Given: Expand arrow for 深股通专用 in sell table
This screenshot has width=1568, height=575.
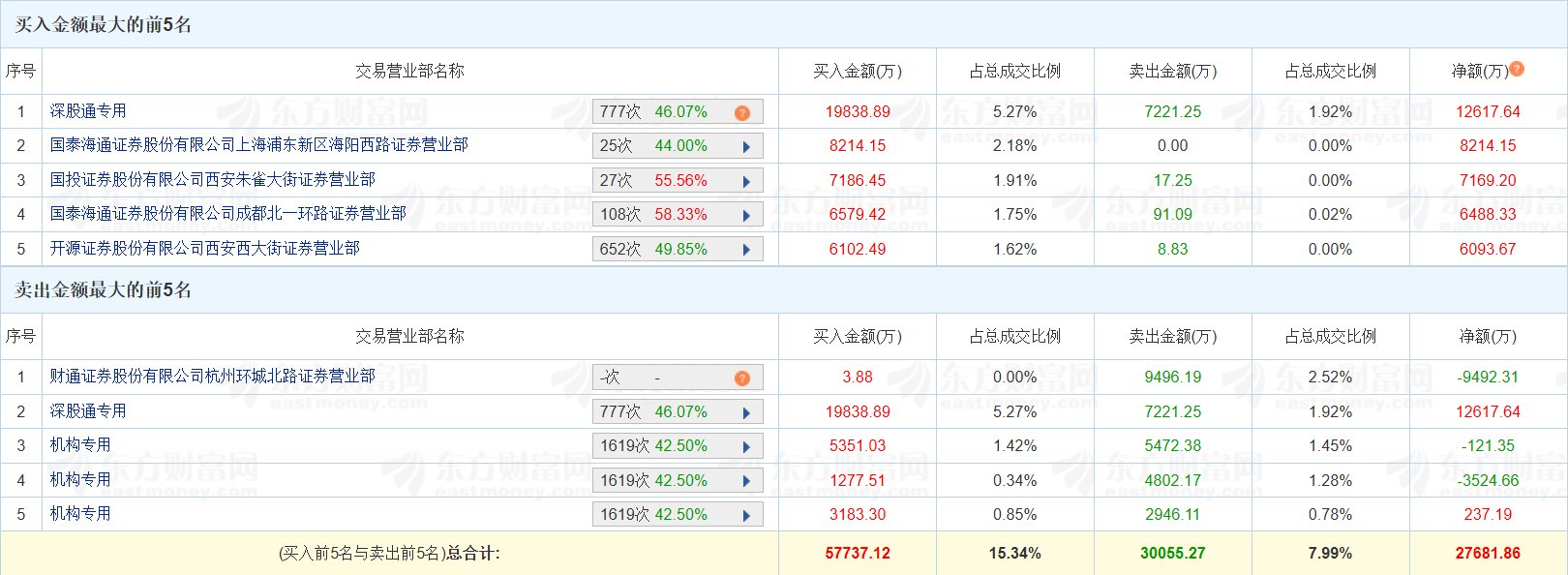Looking at the screenshot, I should click(x=746, y=412).
